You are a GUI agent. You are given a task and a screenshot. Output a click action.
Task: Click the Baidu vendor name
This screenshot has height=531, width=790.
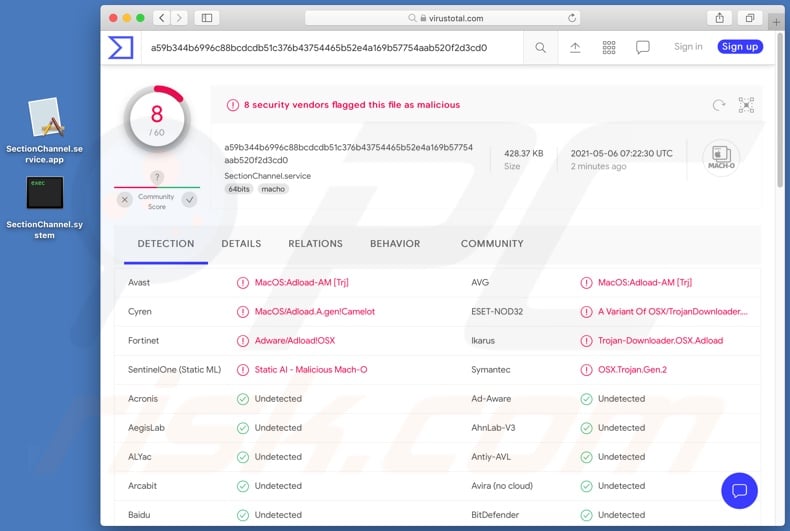[x=139, y=515]
